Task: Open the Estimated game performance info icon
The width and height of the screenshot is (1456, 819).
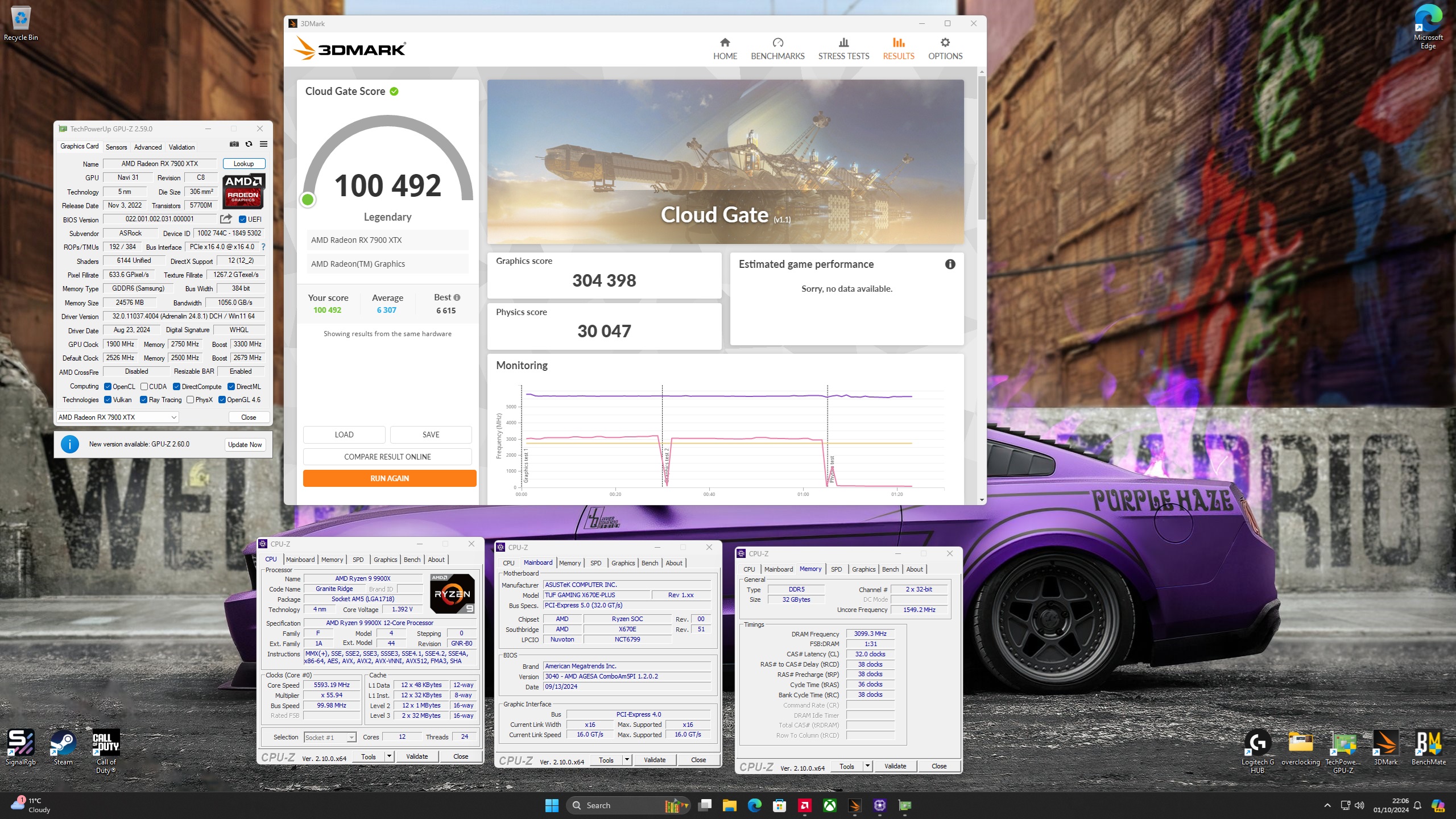Action: click(x=950, y=264)
